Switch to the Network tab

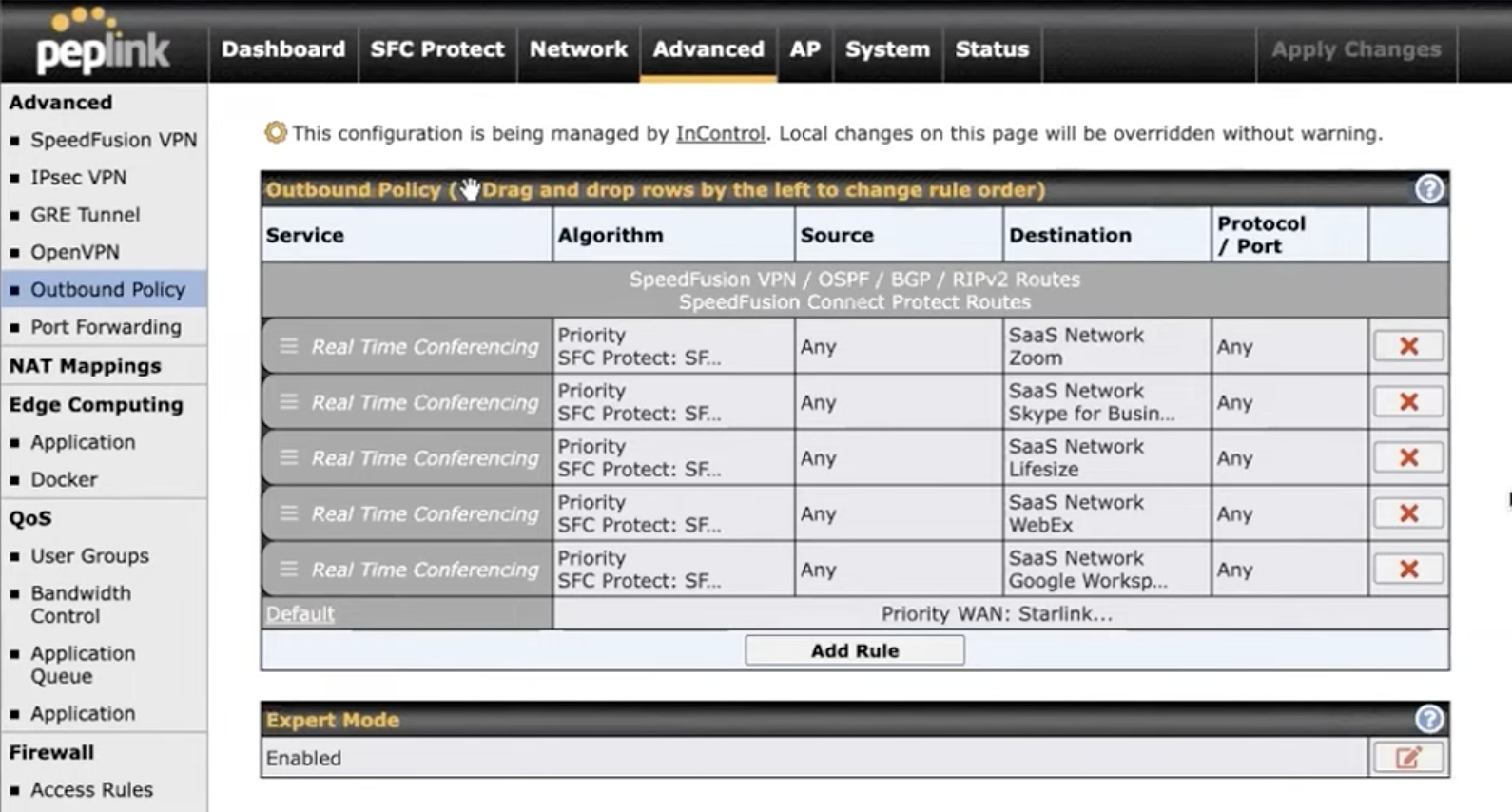point(578,49)
